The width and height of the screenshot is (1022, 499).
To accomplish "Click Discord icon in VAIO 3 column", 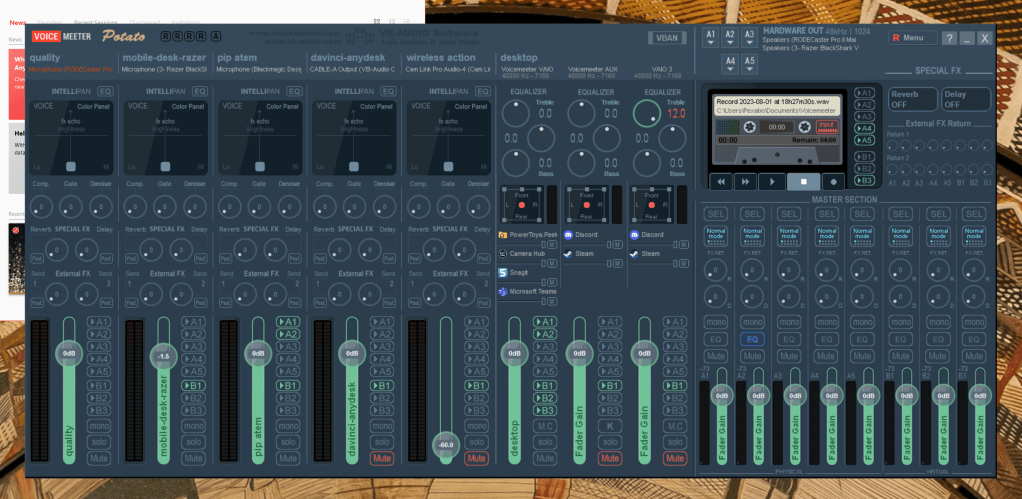I will [x=634, y=235].
